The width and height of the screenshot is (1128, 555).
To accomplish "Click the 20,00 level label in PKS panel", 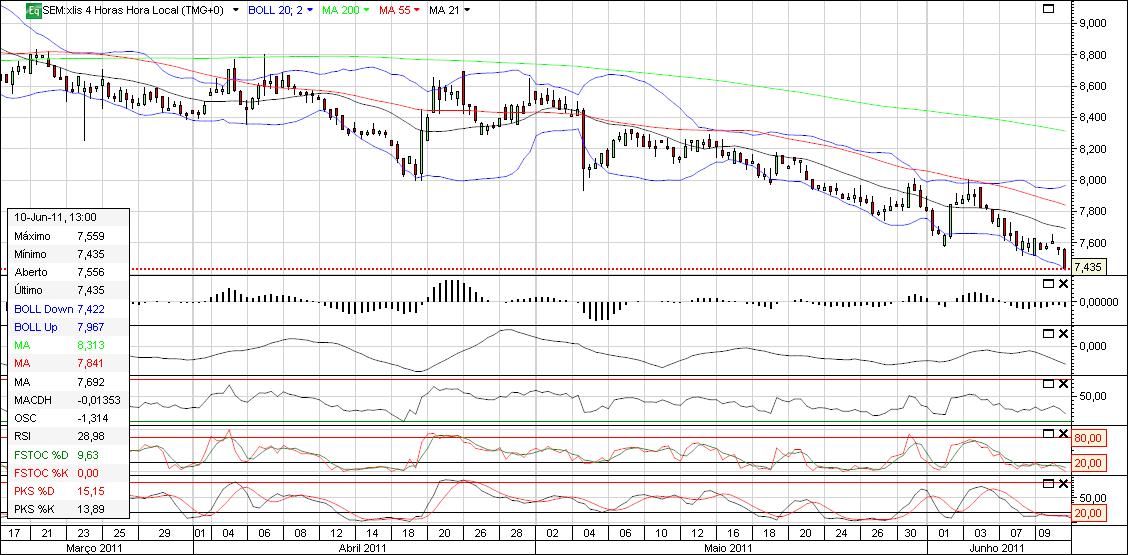I will point(1089,513).
